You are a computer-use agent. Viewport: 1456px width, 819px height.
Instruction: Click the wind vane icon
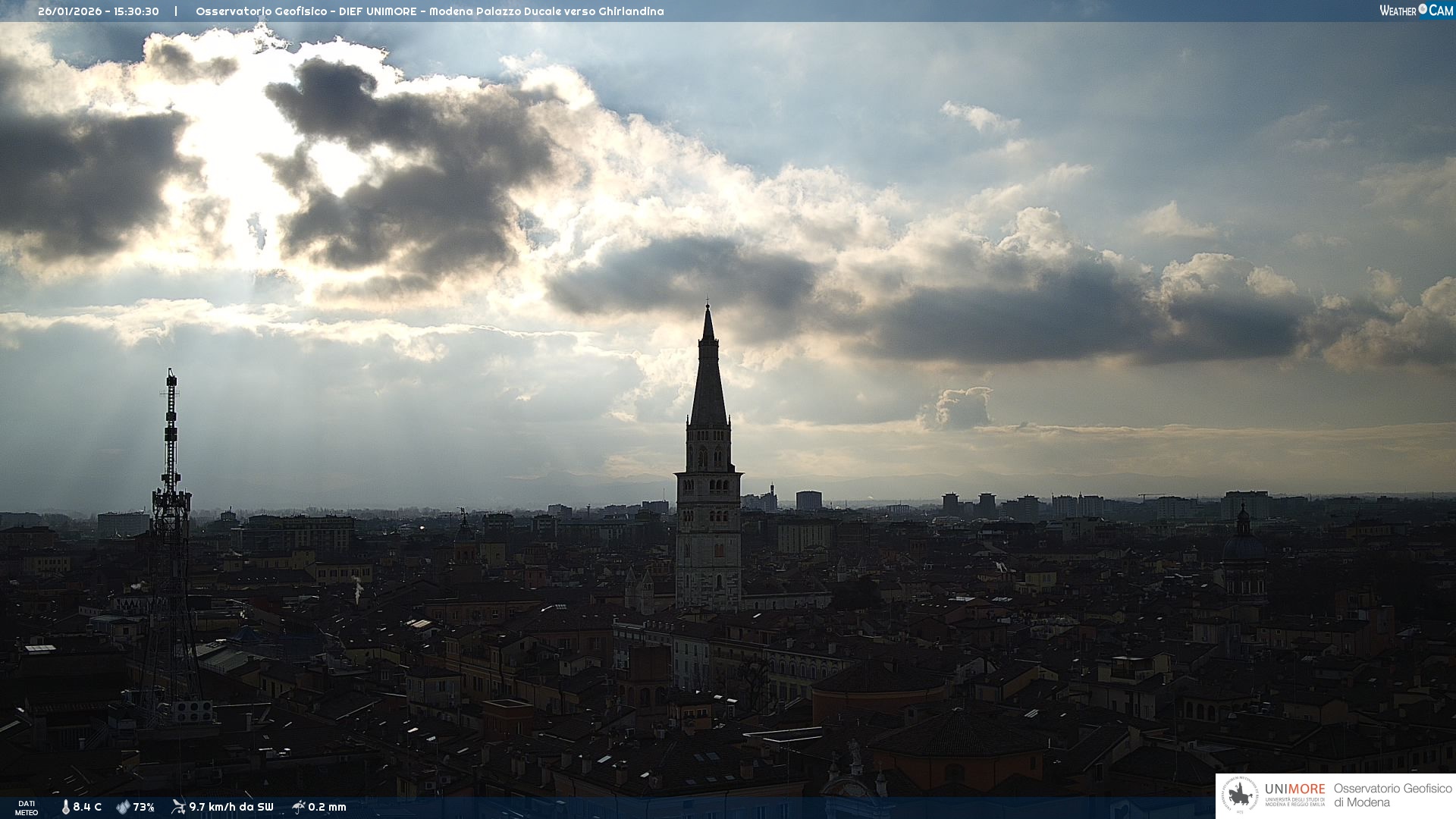178,807
